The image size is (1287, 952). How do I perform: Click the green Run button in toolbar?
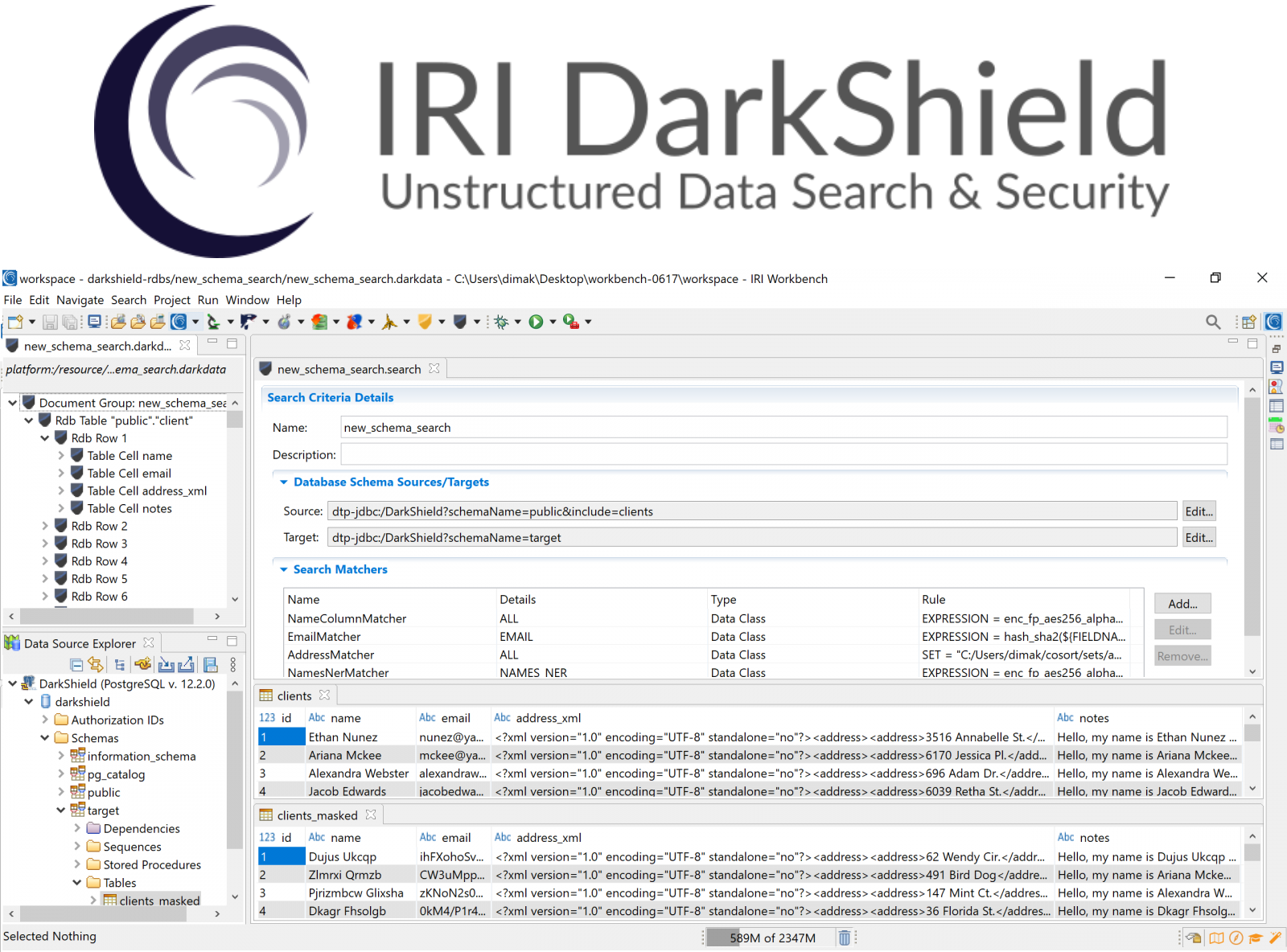[536, 322]
